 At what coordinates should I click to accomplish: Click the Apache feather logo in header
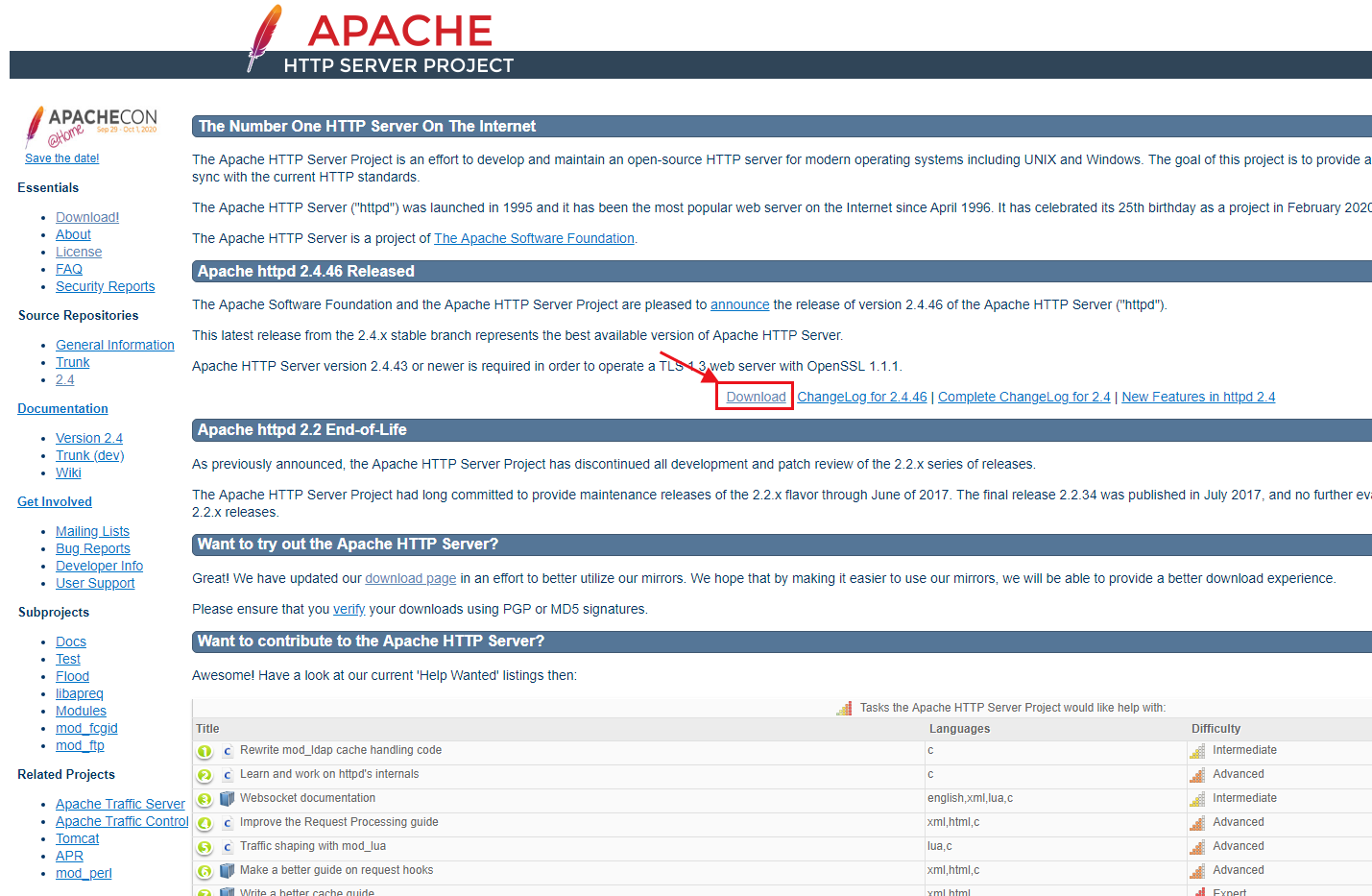(x=265, y=38)
